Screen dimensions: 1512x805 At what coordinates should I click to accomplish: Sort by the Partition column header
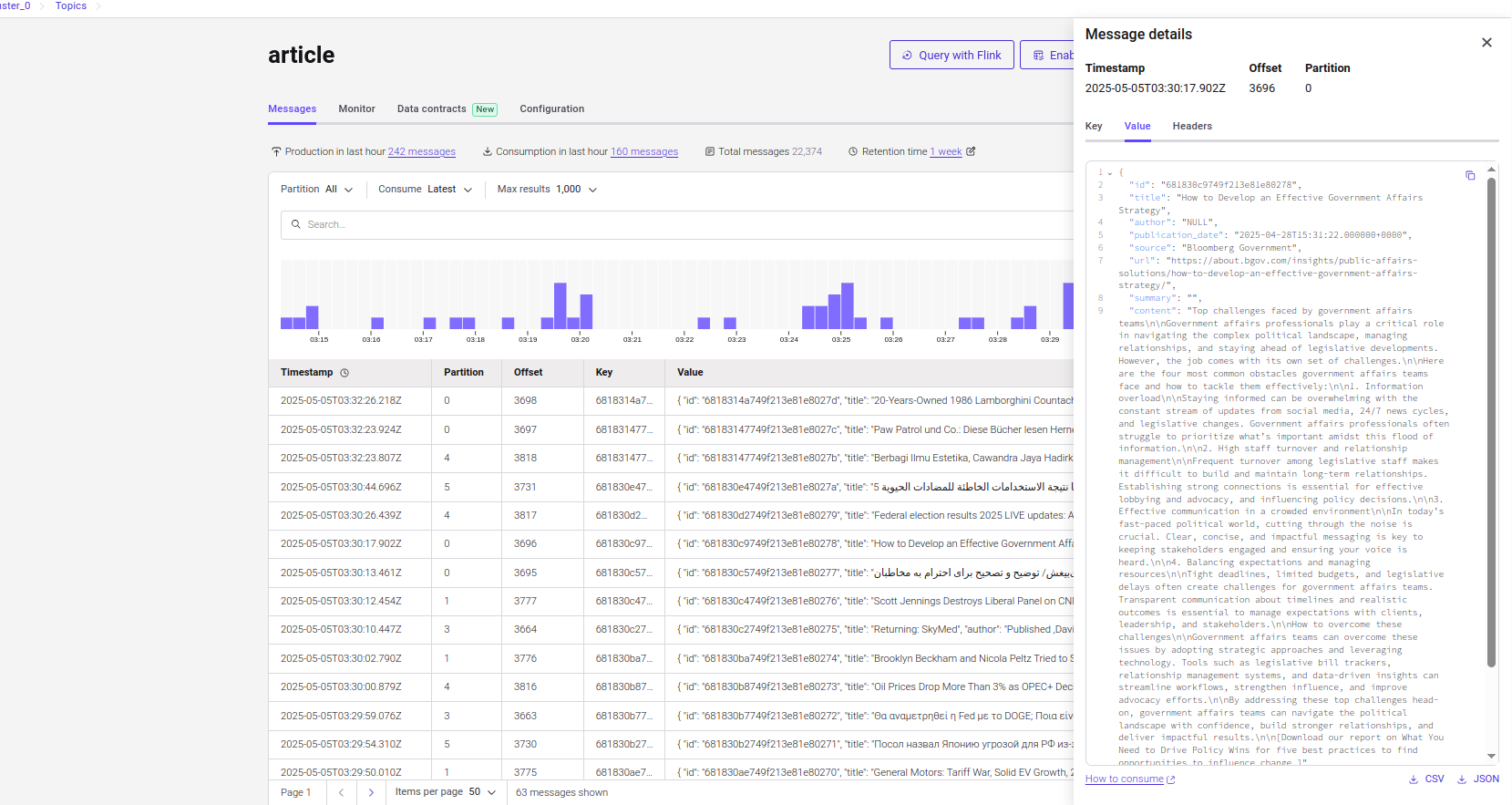tap(464, 373)
